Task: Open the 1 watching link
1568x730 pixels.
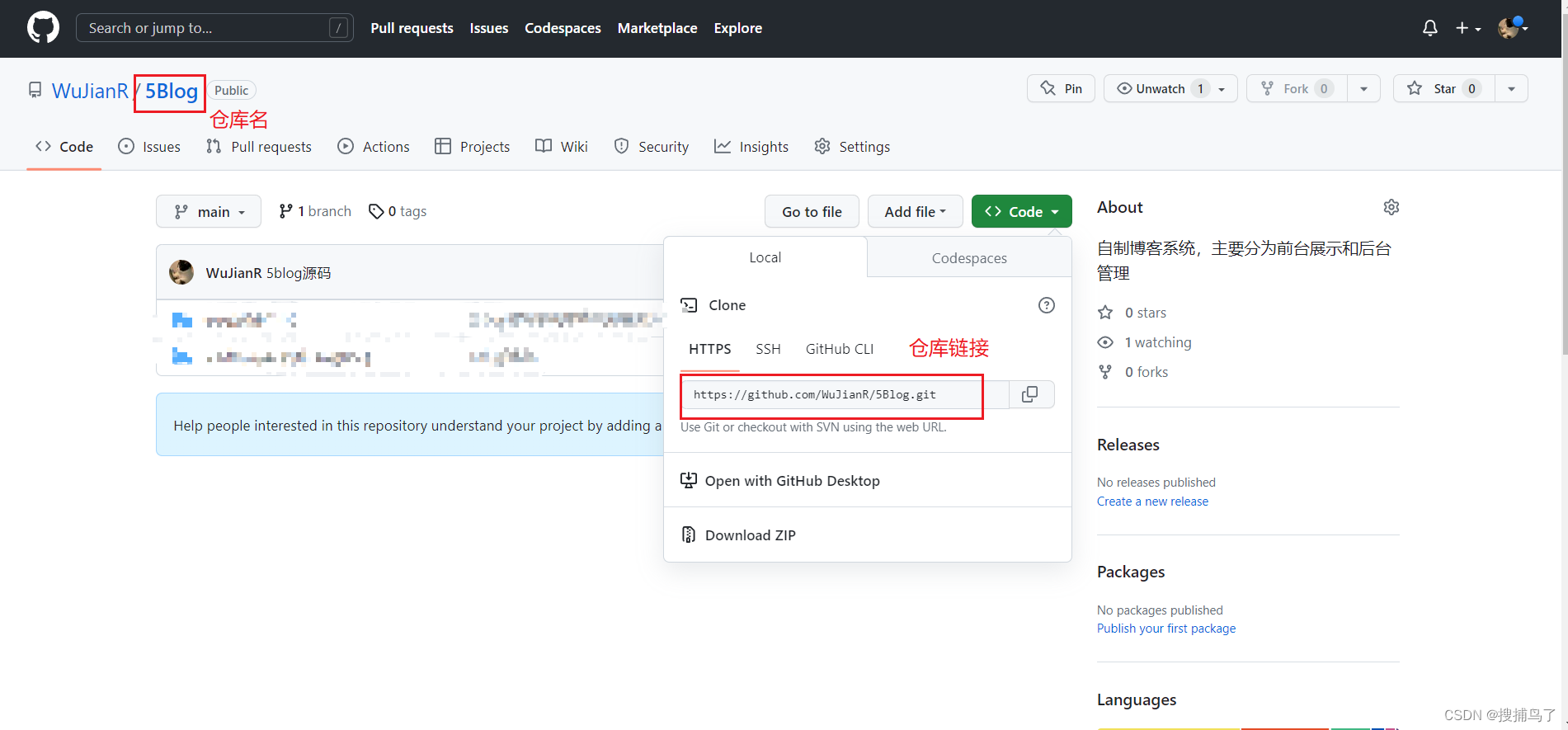Action: coord(1145,342)
